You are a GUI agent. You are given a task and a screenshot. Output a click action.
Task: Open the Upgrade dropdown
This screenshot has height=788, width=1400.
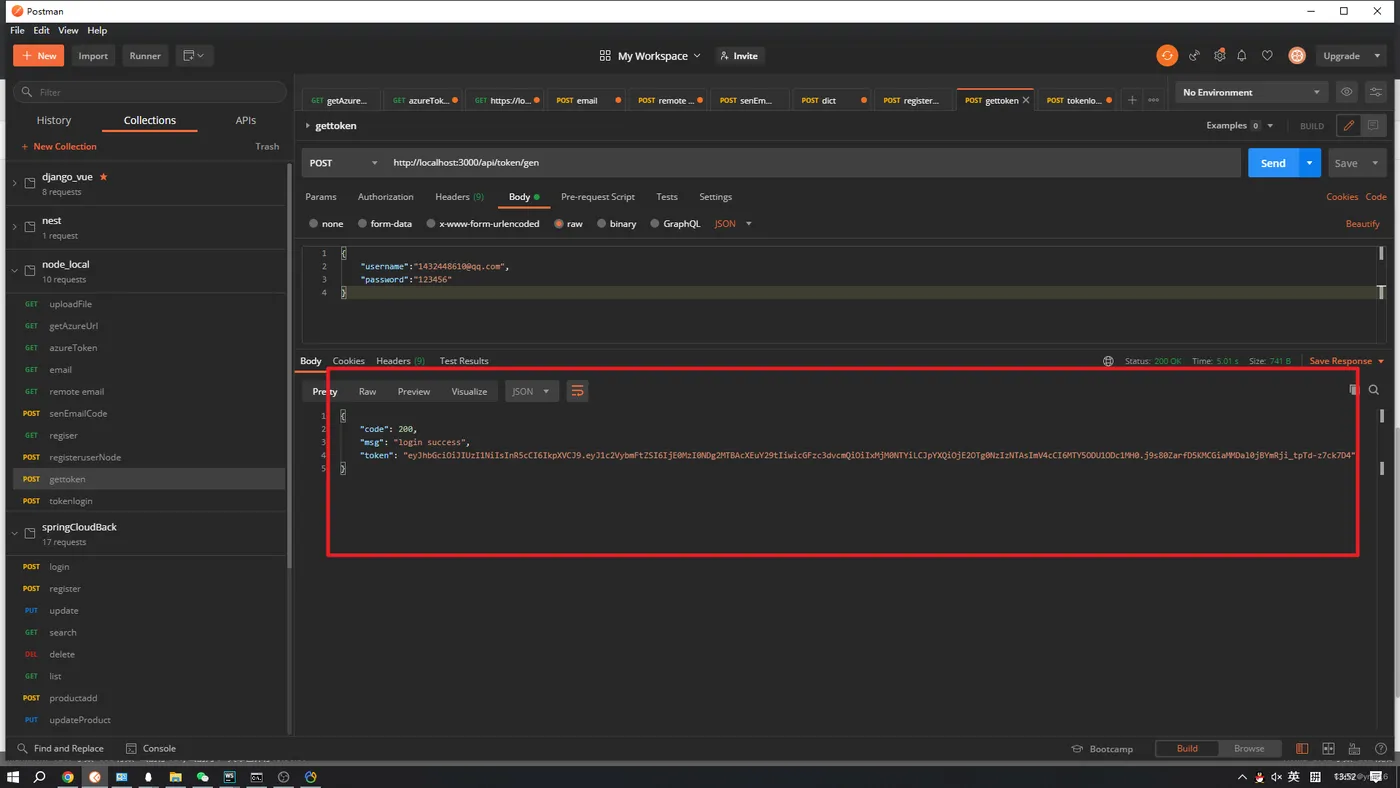tap(1351, 56)
